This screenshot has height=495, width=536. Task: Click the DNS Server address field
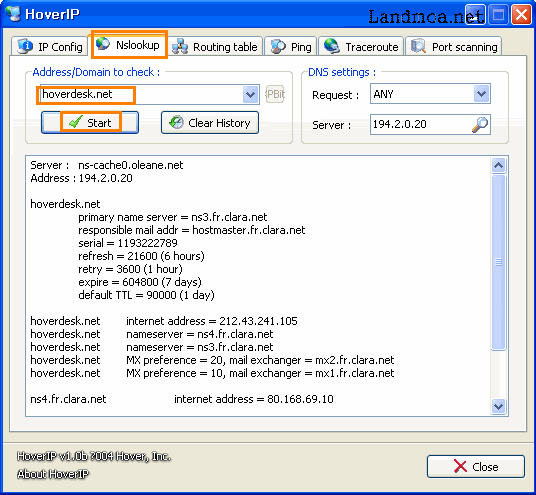pos(420,124)
